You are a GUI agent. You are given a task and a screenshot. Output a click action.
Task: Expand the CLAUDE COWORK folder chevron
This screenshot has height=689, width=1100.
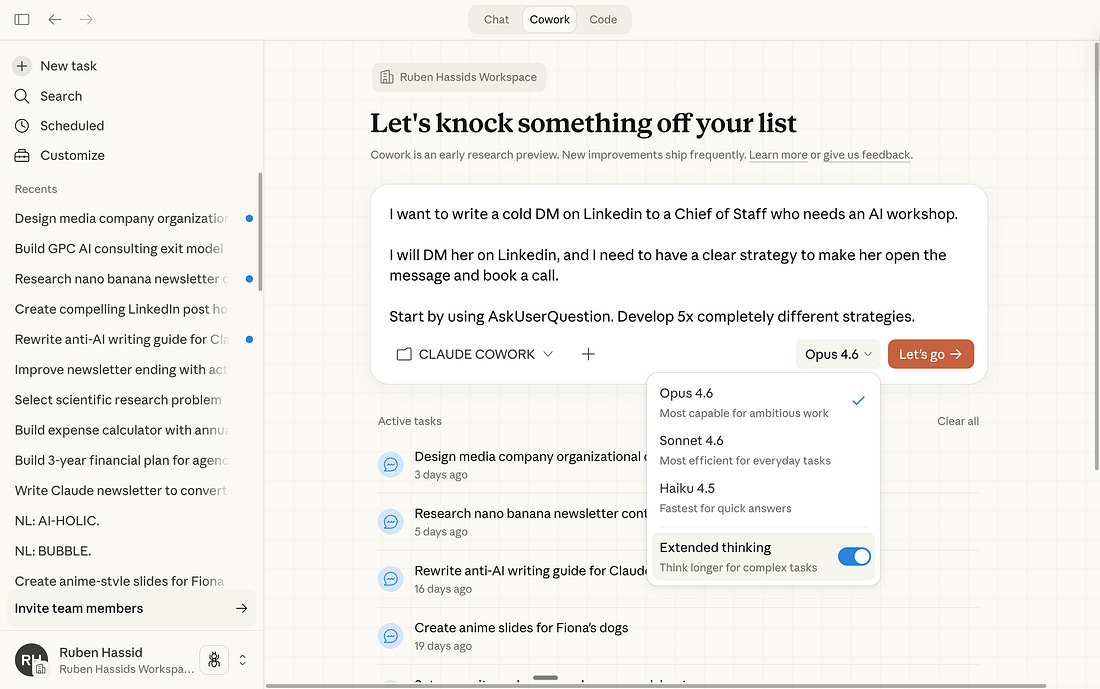click(x=549, y=354)
